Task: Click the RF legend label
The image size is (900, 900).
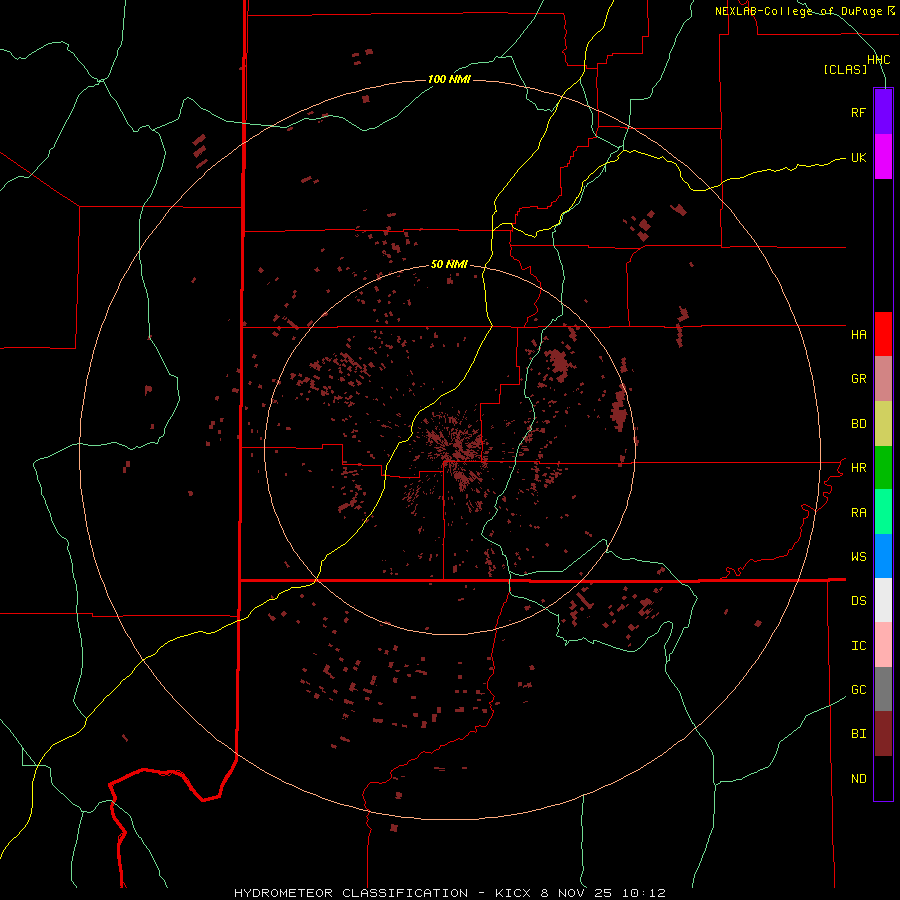Action: pyautogui.click(x=858, y=112)
